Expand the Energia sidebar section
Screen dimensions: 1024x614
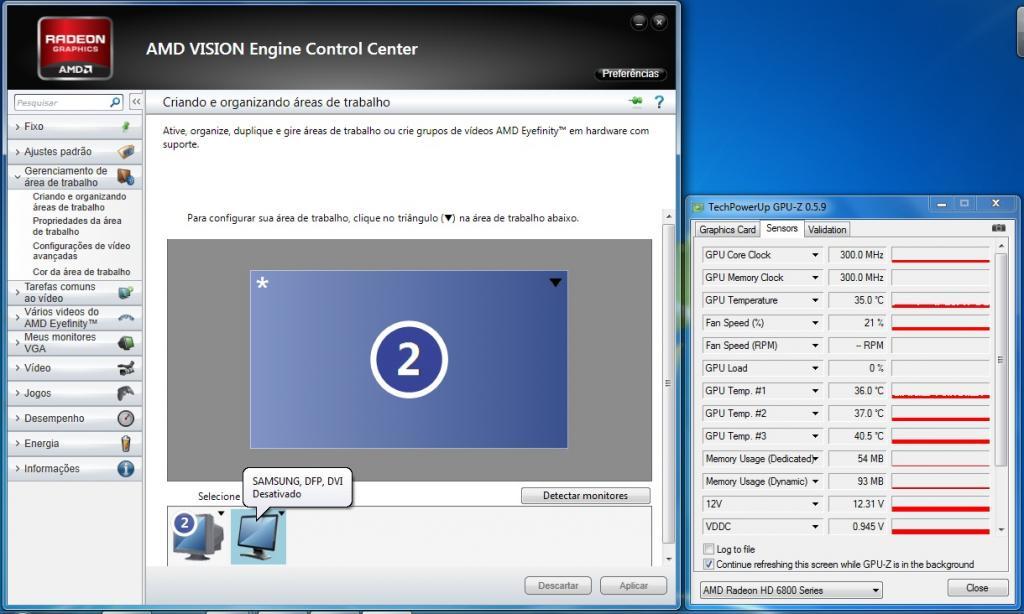(18, 444)
